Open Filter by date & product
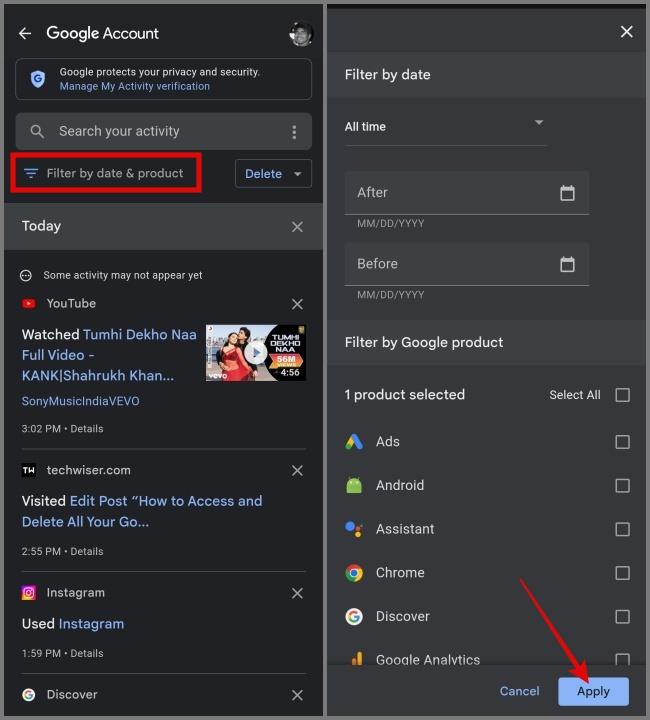 coord(106,173)
